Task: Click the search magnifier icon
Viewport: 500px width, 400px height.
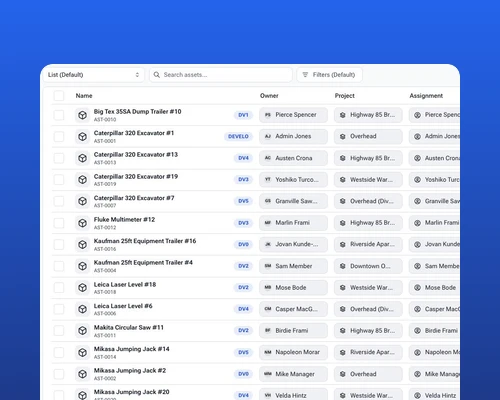Action: click(x=157, y=75)
